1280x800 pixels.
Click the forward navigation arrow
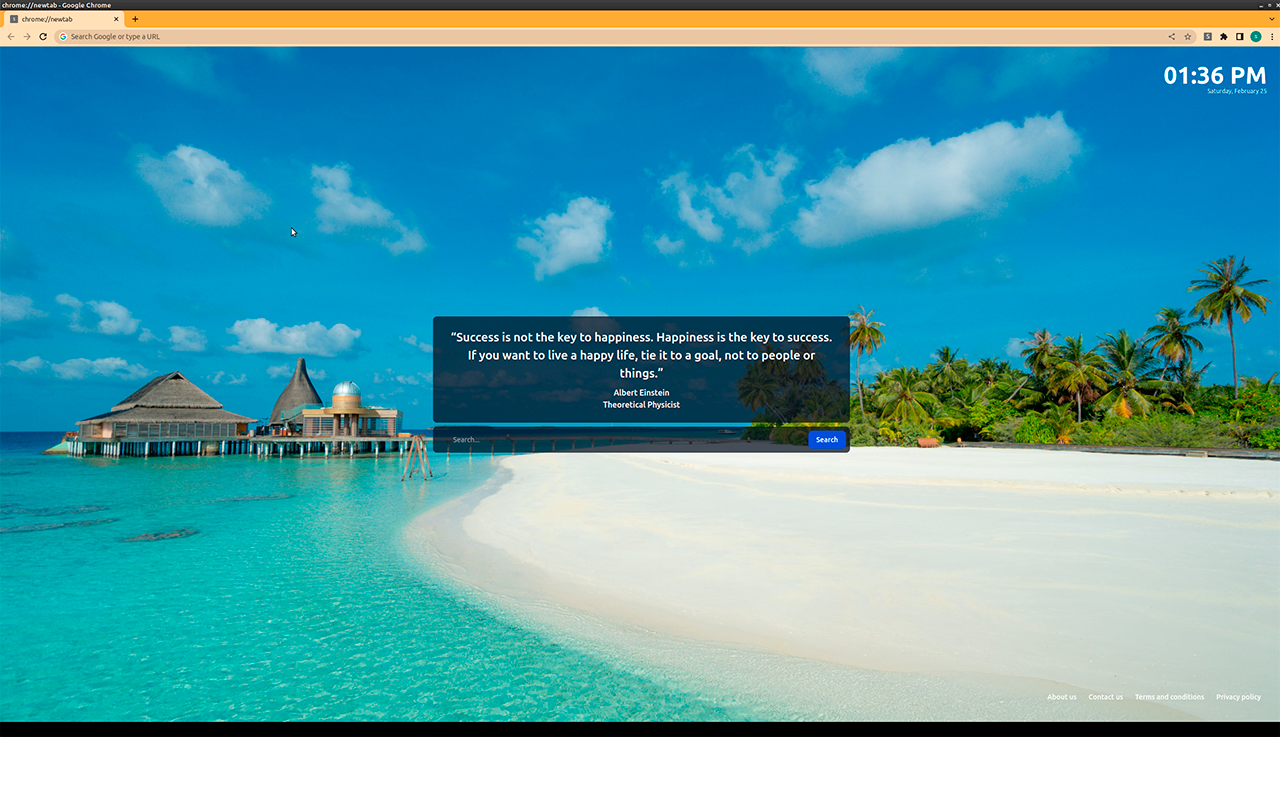[27, 37]
